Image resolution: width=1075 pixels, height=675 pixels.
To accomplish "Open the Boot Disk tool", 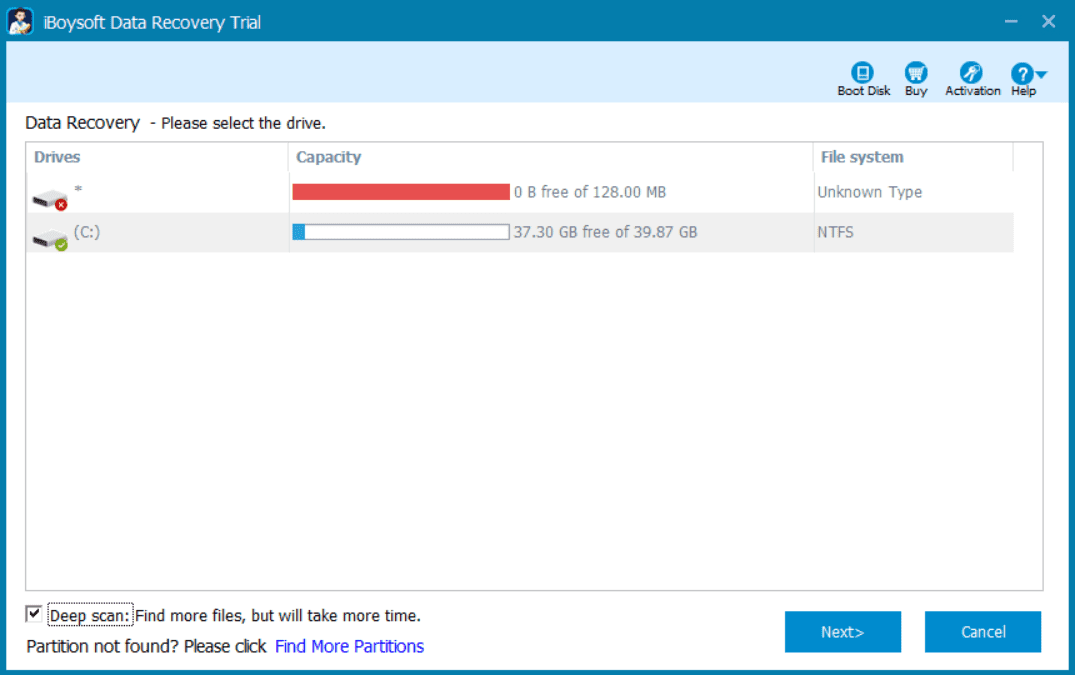I will 862,79.
